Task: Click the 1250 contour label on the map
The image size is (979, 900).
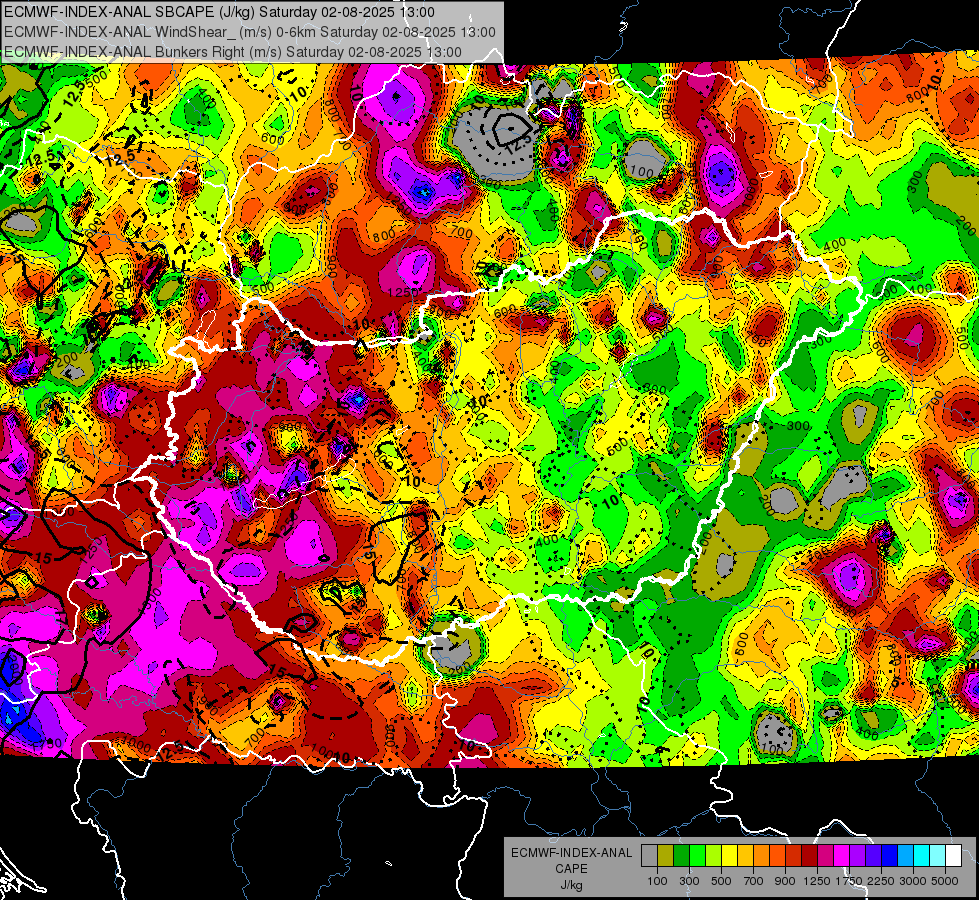Action: tap(403, 292)
